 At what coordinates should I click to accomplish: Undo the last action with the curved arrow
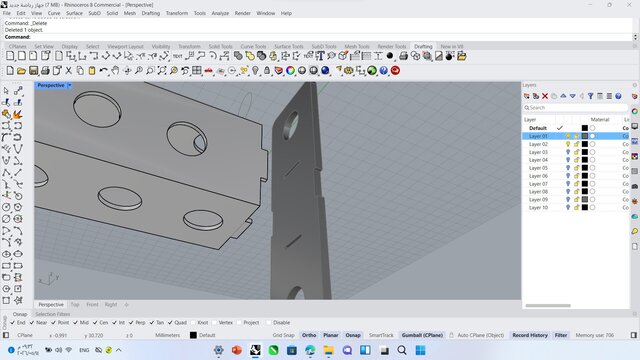pos(104,71)
